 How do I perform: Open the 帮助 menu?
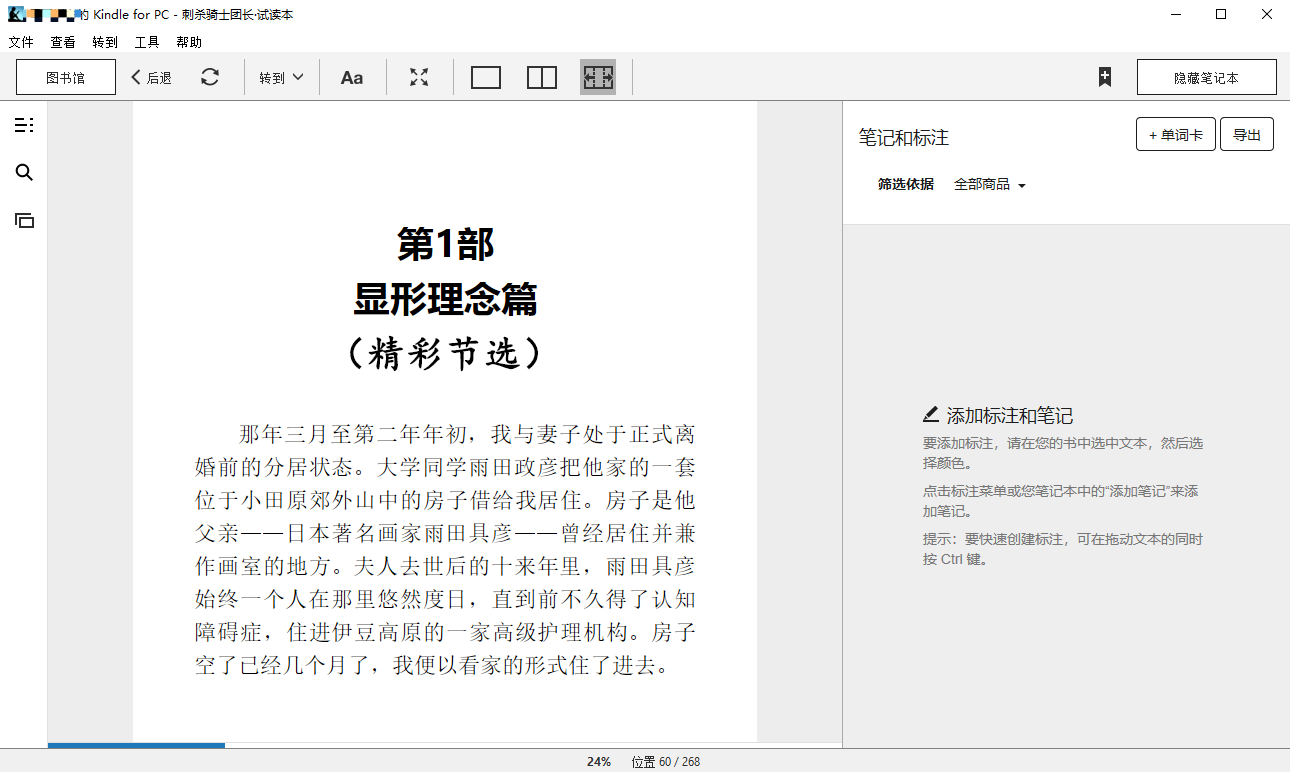pos(189,42)
